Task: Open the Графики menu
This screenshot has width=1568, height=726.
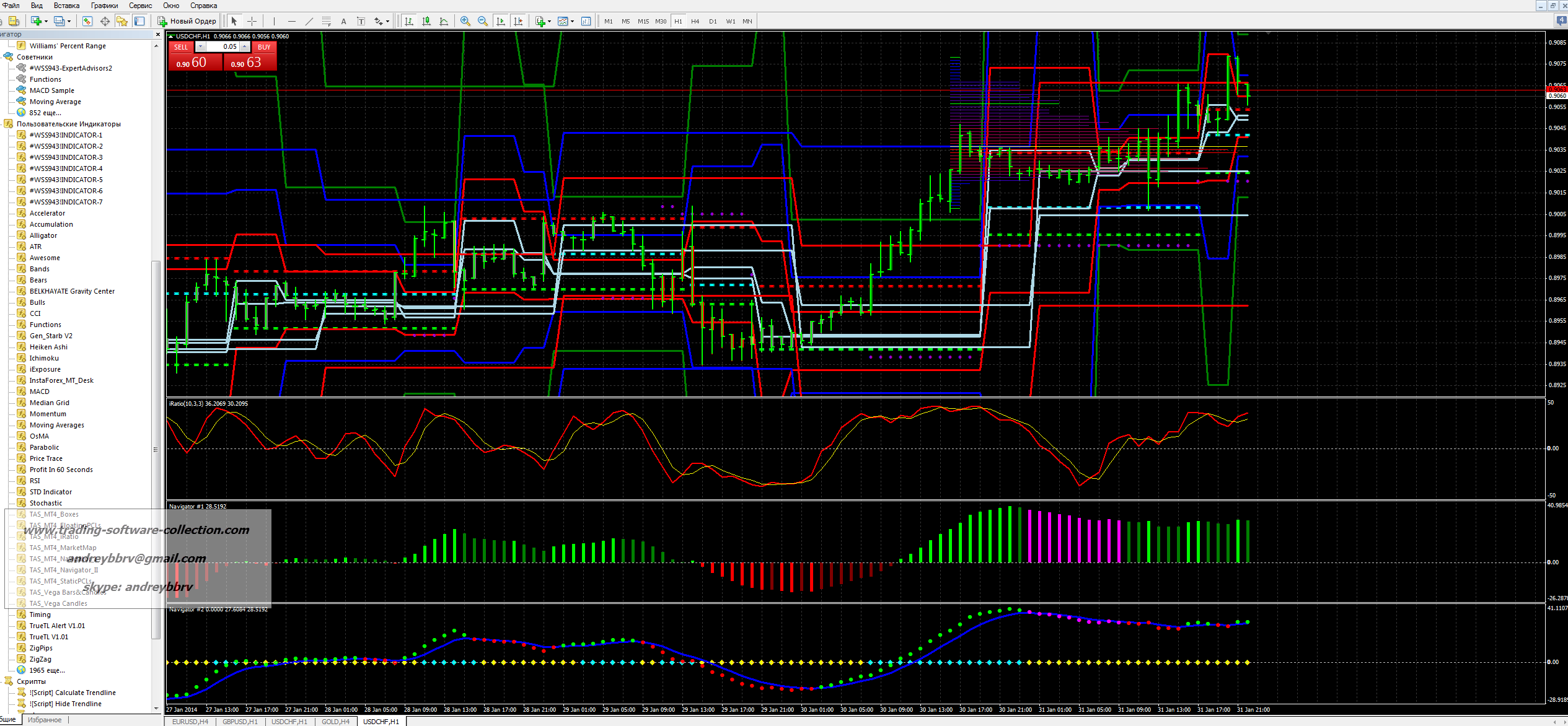Action: 104,6
